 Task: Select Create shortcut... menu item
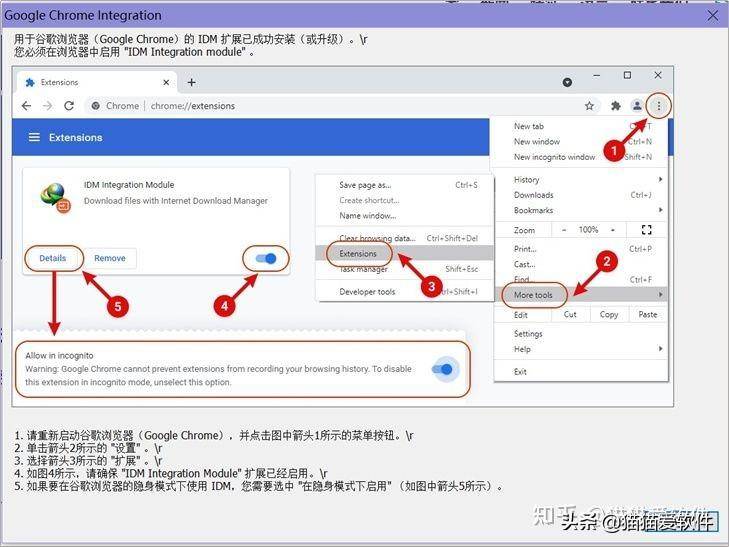point(404,200)
